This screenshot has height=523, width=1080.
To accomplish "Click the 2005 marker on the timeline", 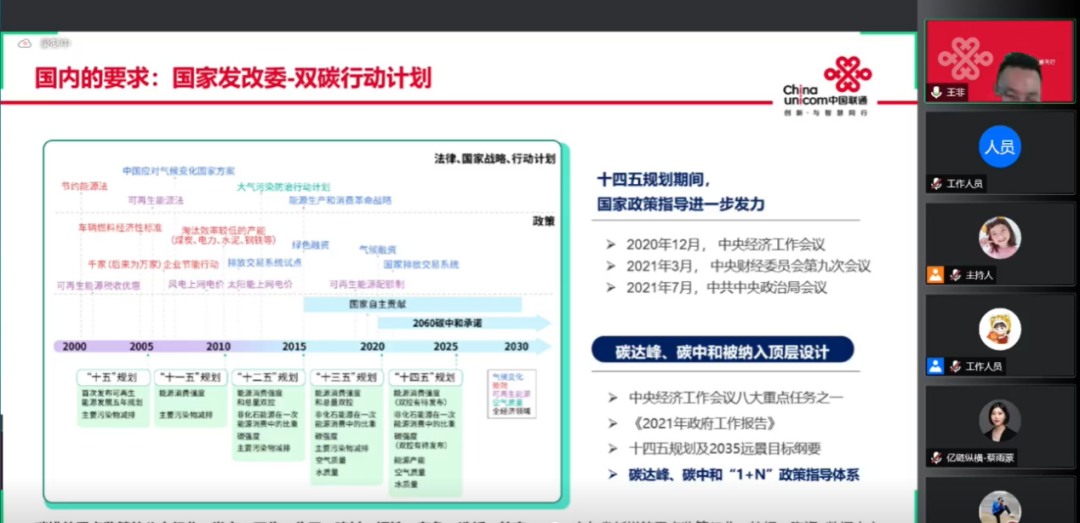I will [x=141, y=346].
